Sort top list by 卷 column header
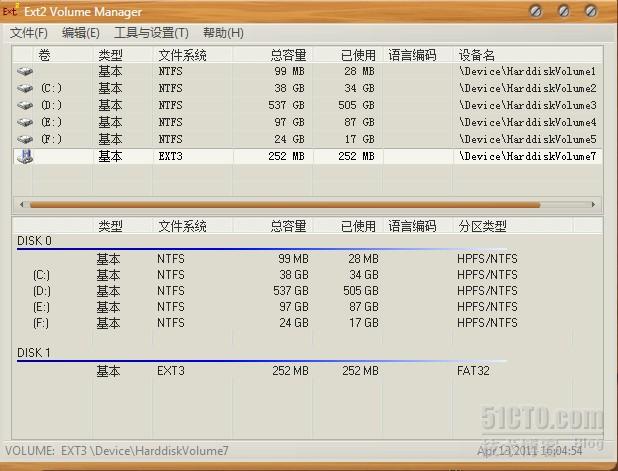618x471 pixels. (x=63, y=55)
